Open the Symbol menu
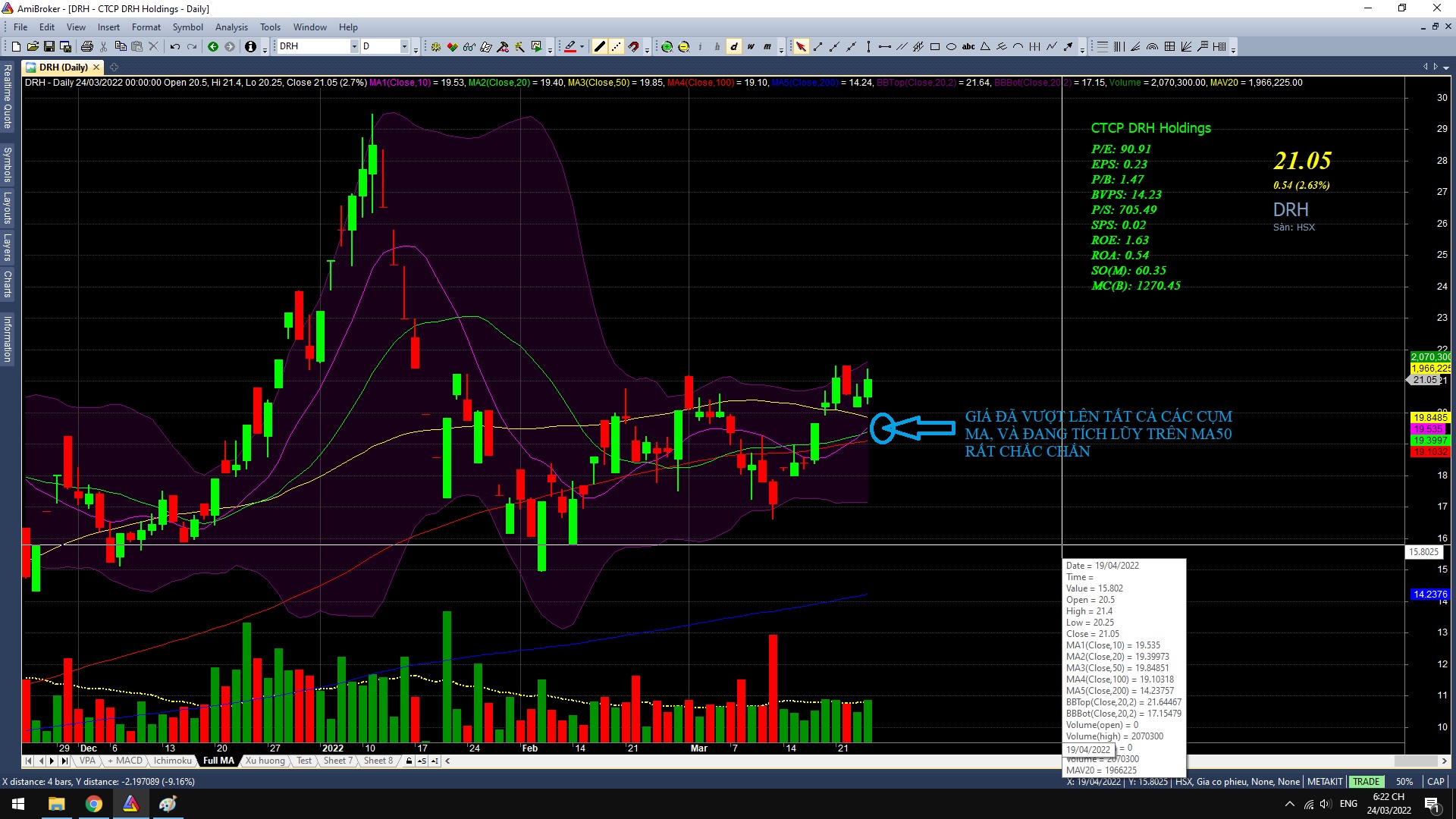This screenshot has height=819, width=1456. (187, 27)
